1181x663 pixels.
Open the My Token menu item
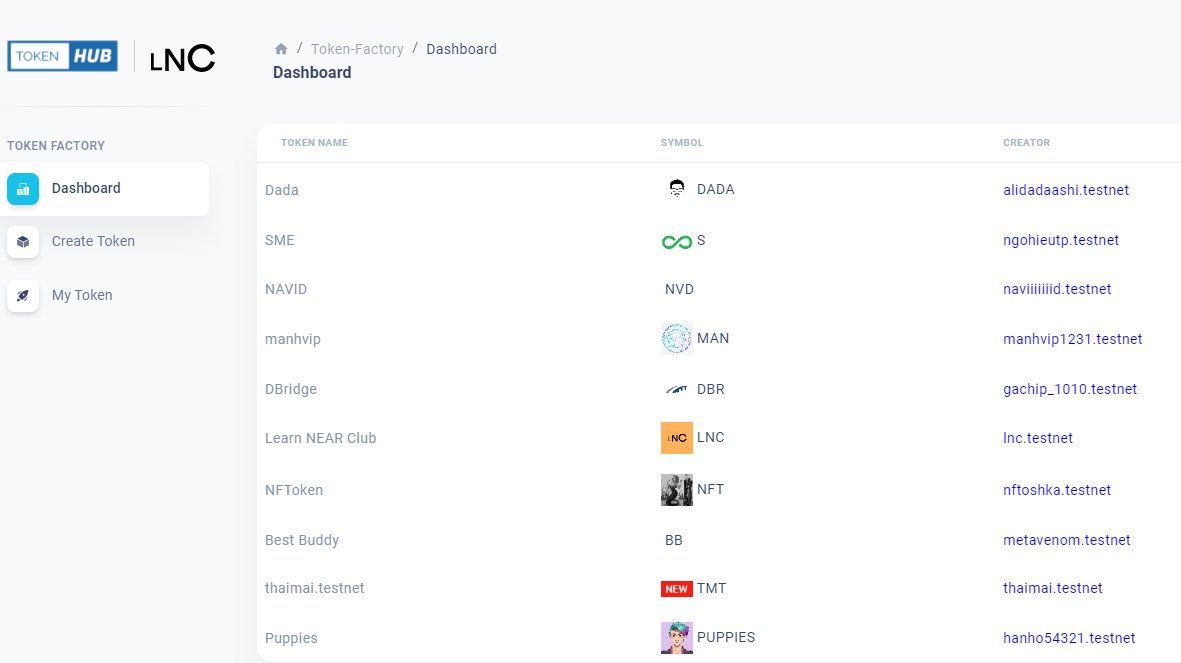(82, 295)
